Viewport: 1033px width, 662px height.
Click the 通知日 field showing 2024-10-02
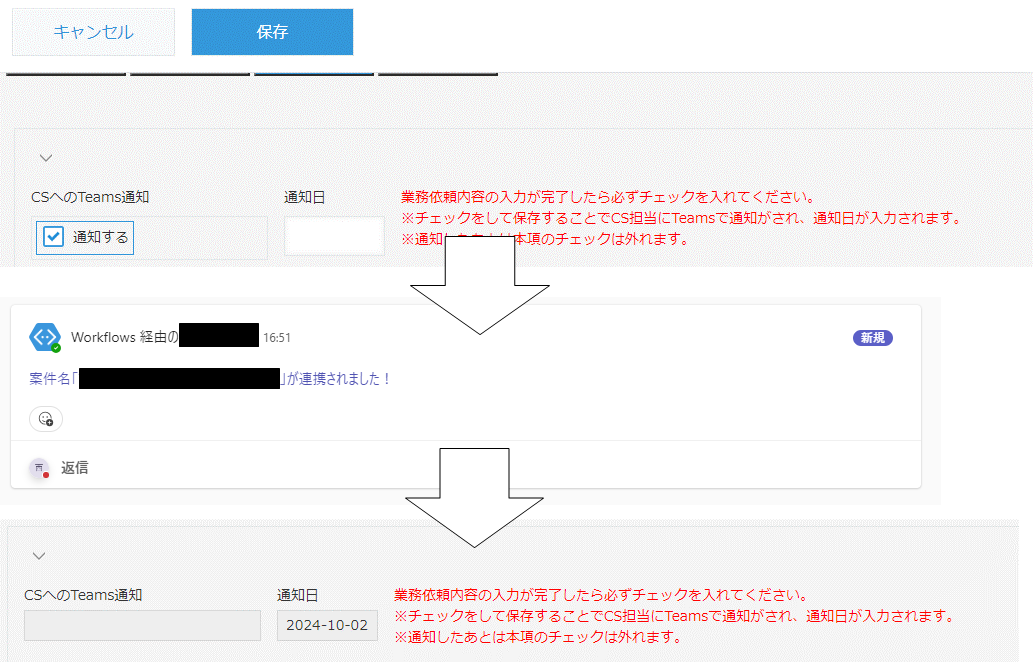[x=327, y=626]
